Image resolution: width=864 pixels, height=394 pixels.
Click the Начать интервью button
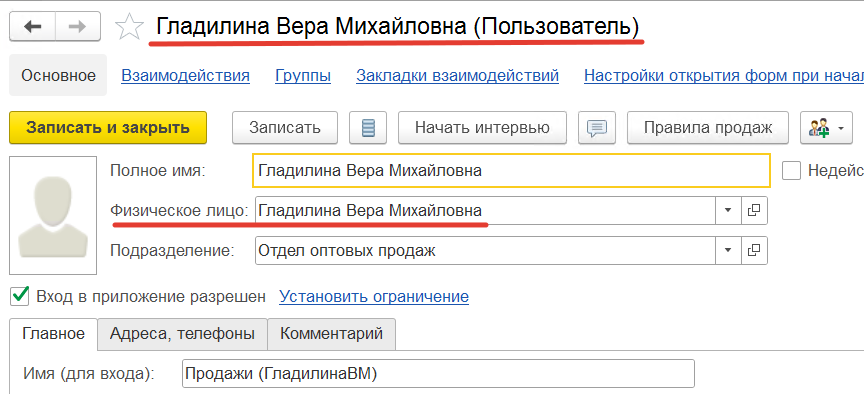coord(482,128)
